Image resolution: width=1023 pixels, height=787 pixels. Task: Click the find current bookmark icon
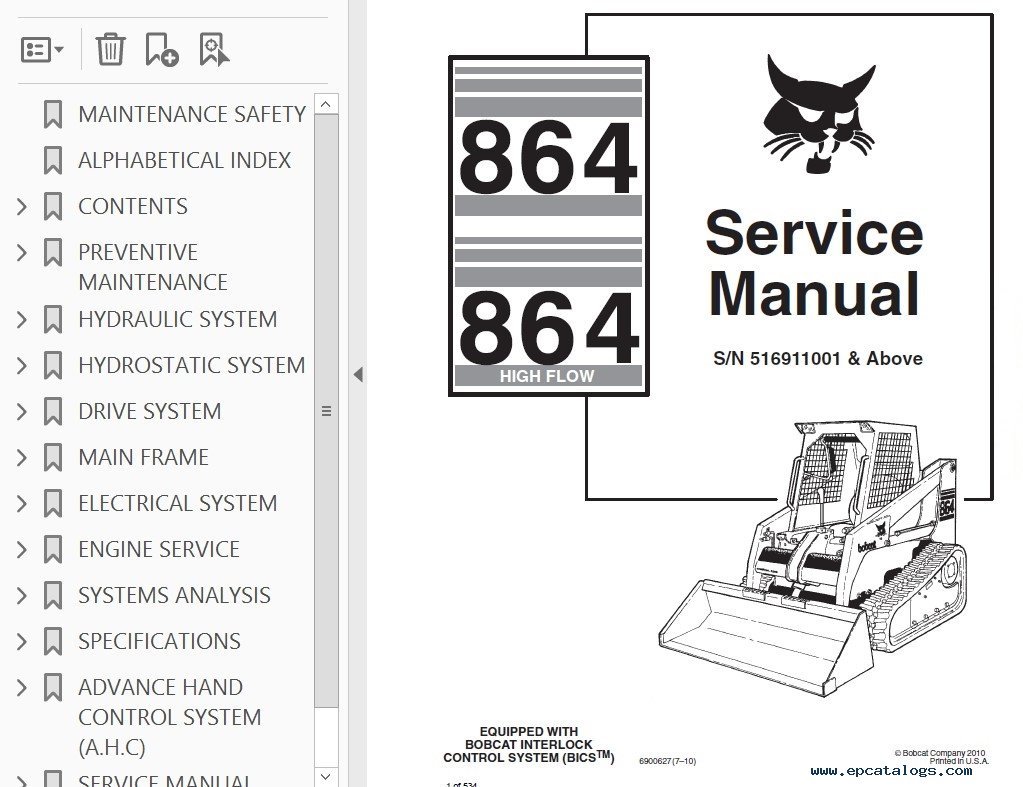coord(214,50)
